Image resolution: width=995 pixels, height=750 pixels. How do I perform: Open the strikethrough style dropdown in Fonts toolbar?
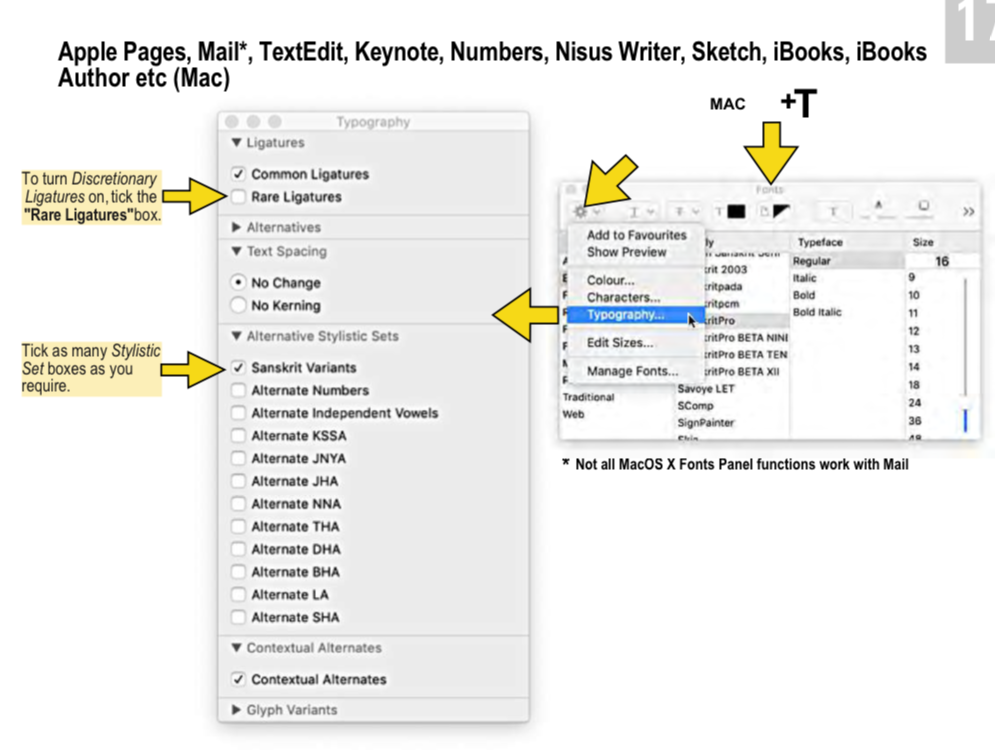[687, 211]
